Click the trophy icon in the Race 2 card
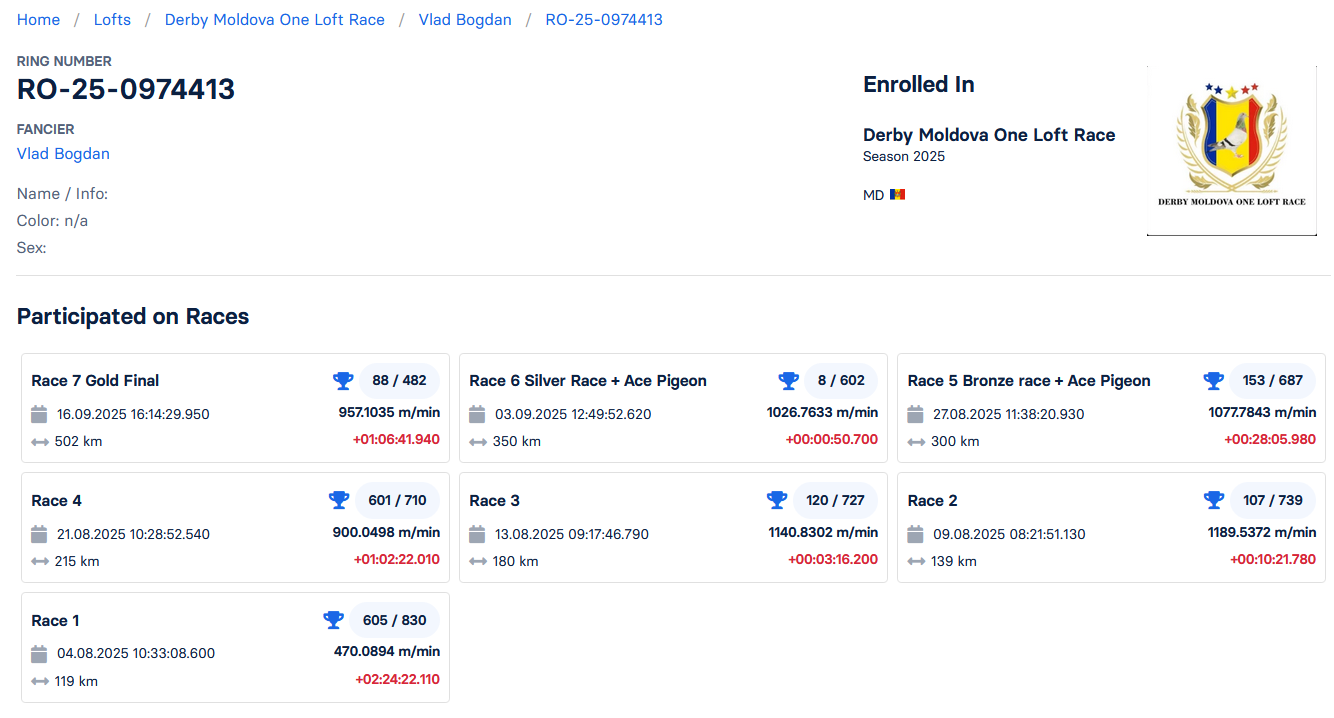This screenshot has width=1334, height=718. pos(1213,500)
